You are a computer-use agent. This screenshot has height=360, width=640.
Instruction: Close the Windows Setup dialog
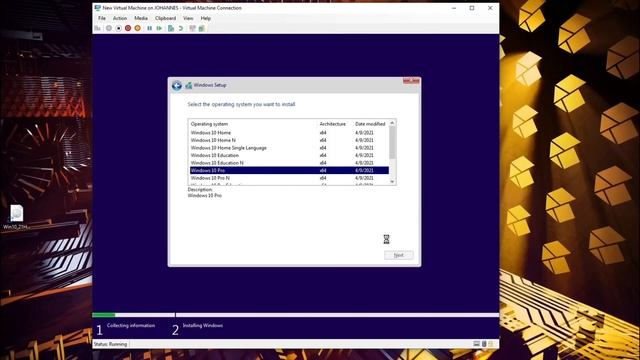411,81
